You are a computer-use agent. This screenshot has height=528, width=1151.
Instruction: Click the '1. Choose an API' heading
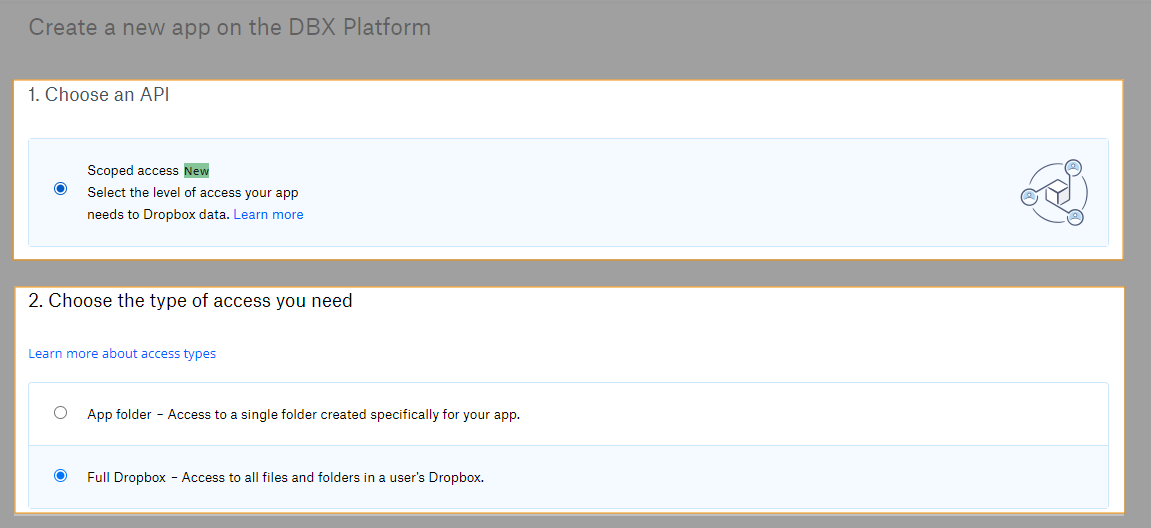coord(98,95)
